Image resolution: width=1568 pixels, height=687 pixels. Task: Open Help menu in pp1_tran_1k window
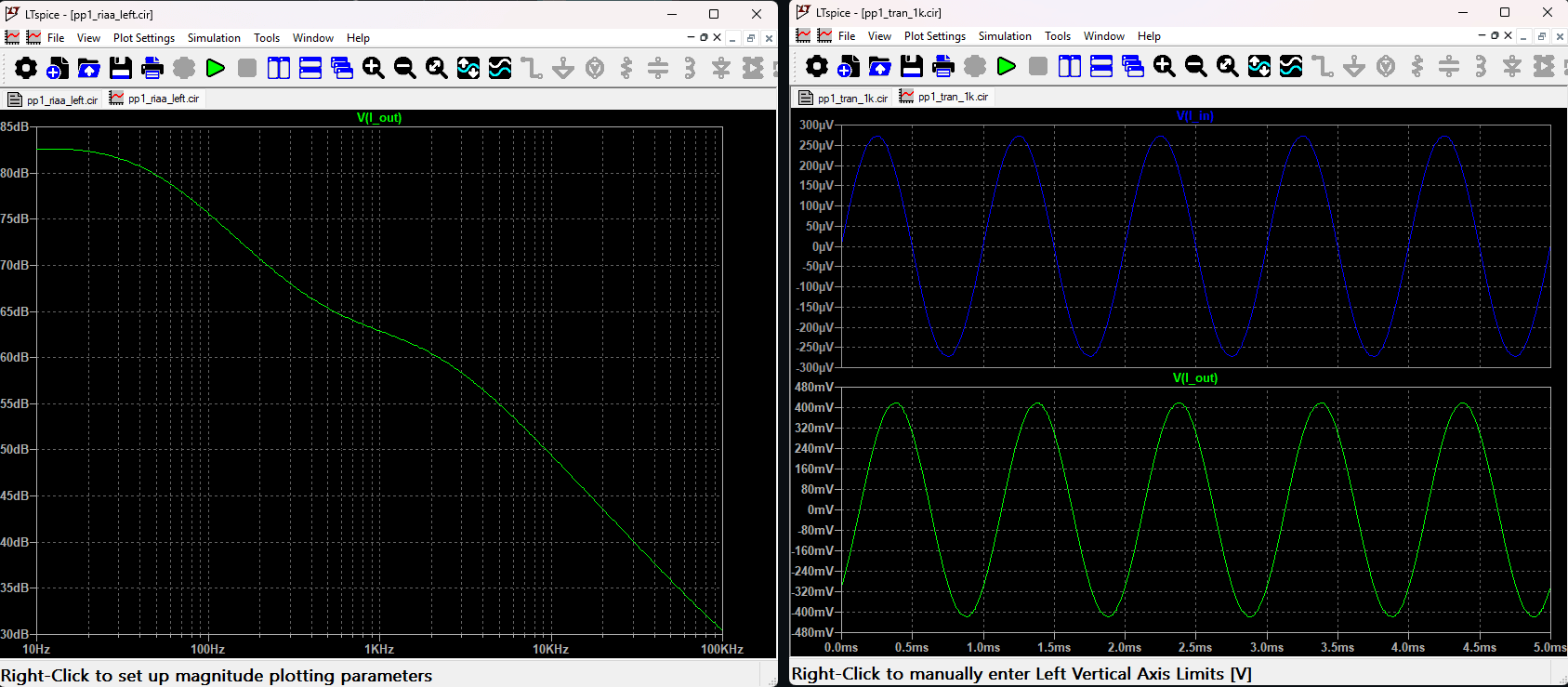(1149, 36)
